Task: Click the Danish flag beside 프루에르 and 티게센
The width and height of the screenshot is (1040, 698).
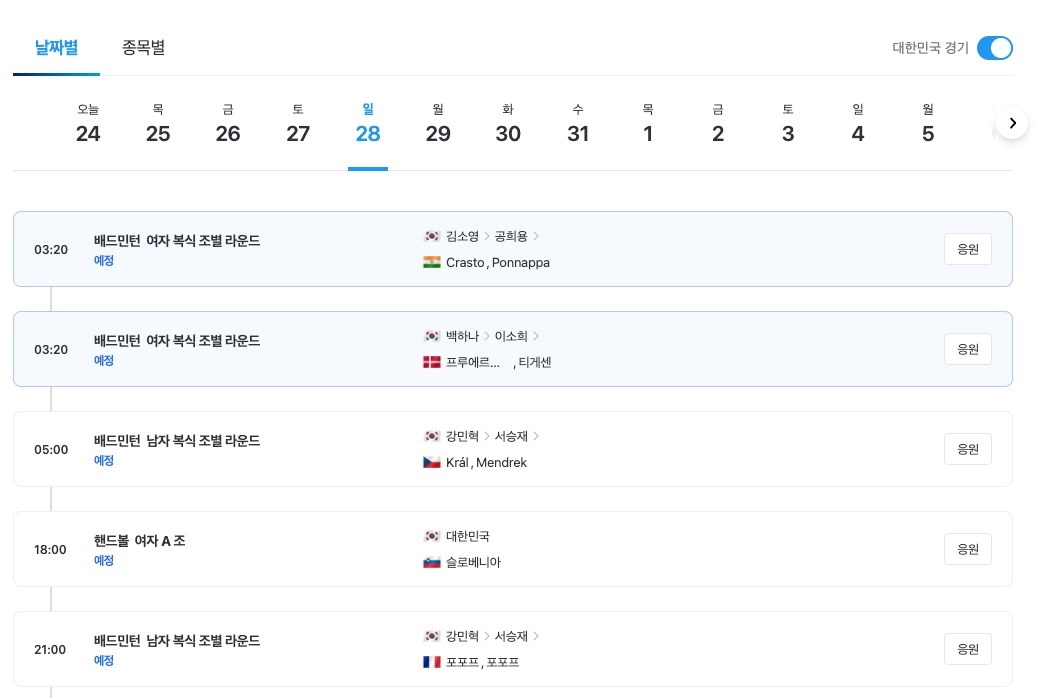Action: coord(432,362)
